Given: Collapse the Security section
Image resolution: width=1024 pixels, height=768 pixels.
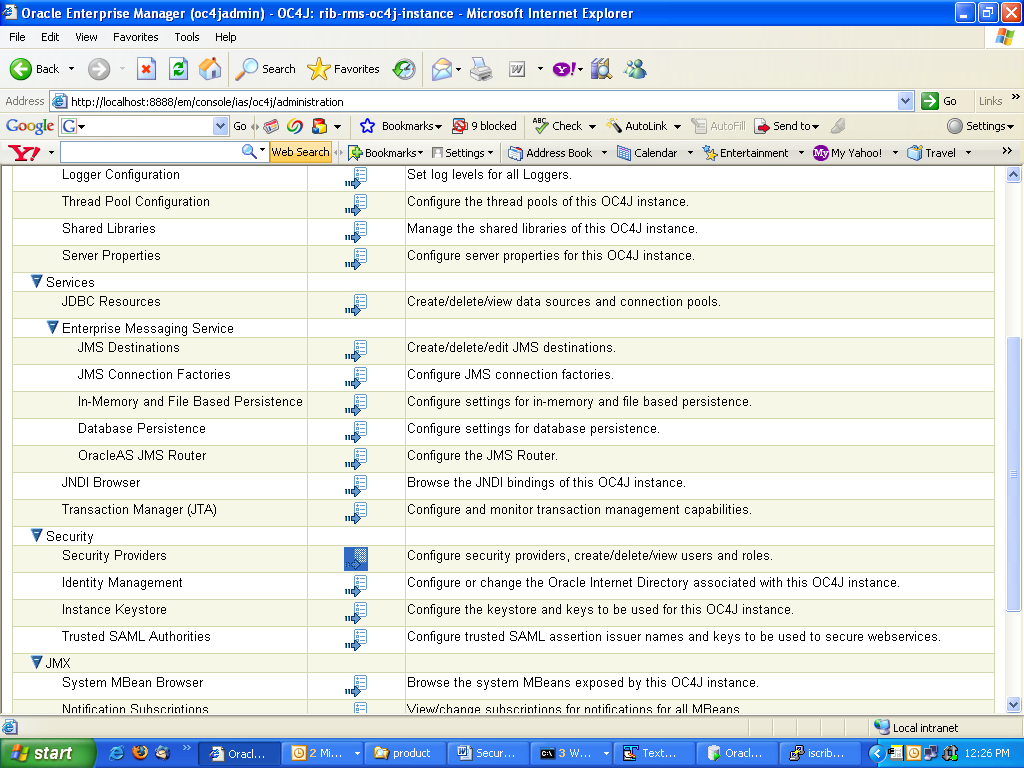Looking at the screenshot, I should pos(37,536).
